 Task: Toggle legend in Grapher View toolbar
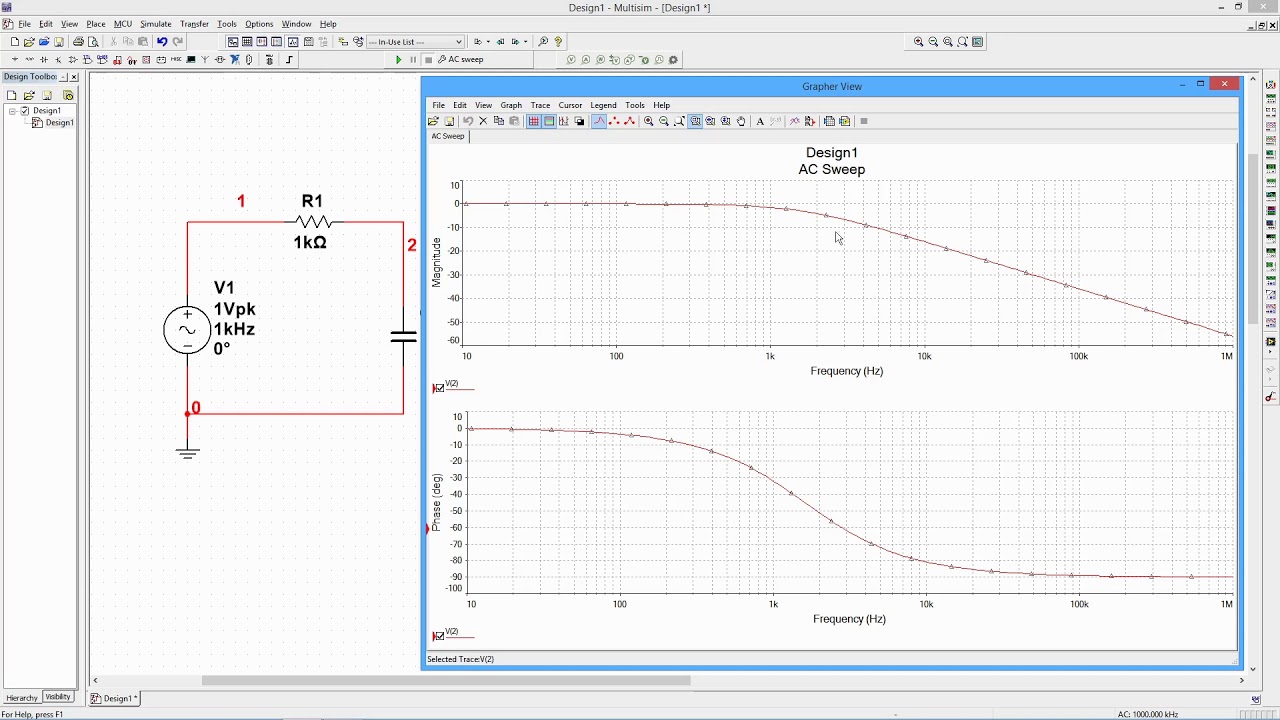(549, 121)
